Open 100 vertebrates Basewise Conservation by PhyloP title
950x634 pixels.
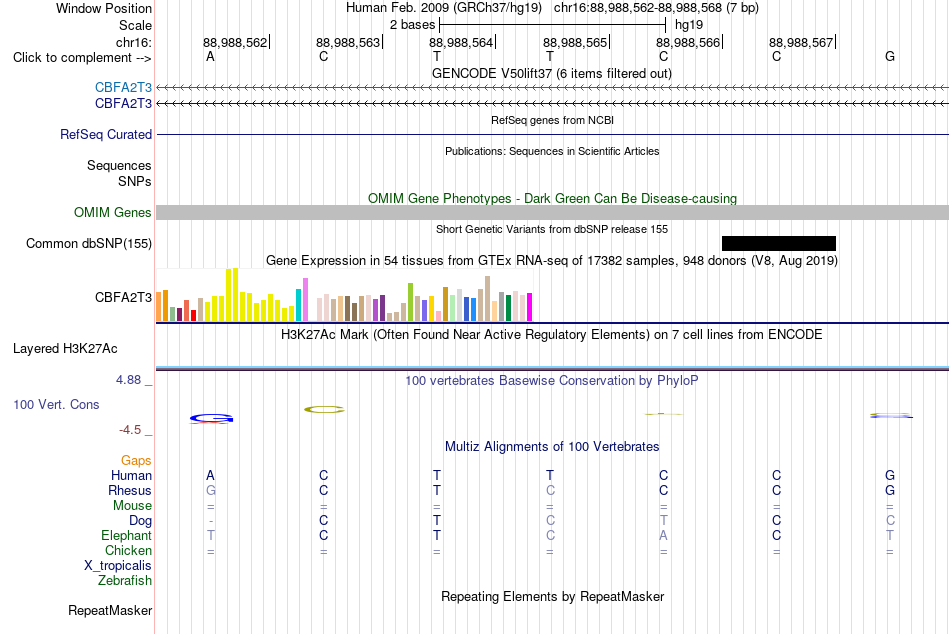(x=552, y=381)
